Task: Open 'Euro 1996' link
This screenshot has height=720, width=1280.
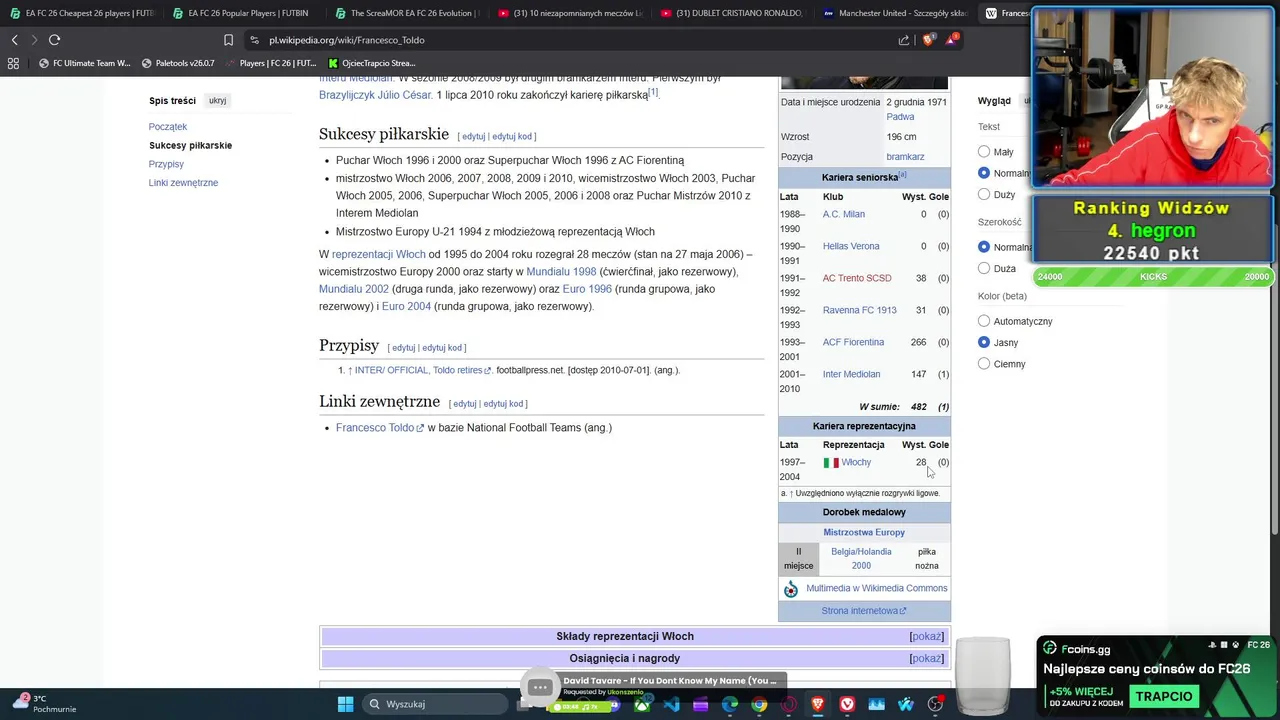Action: (587, 289)
